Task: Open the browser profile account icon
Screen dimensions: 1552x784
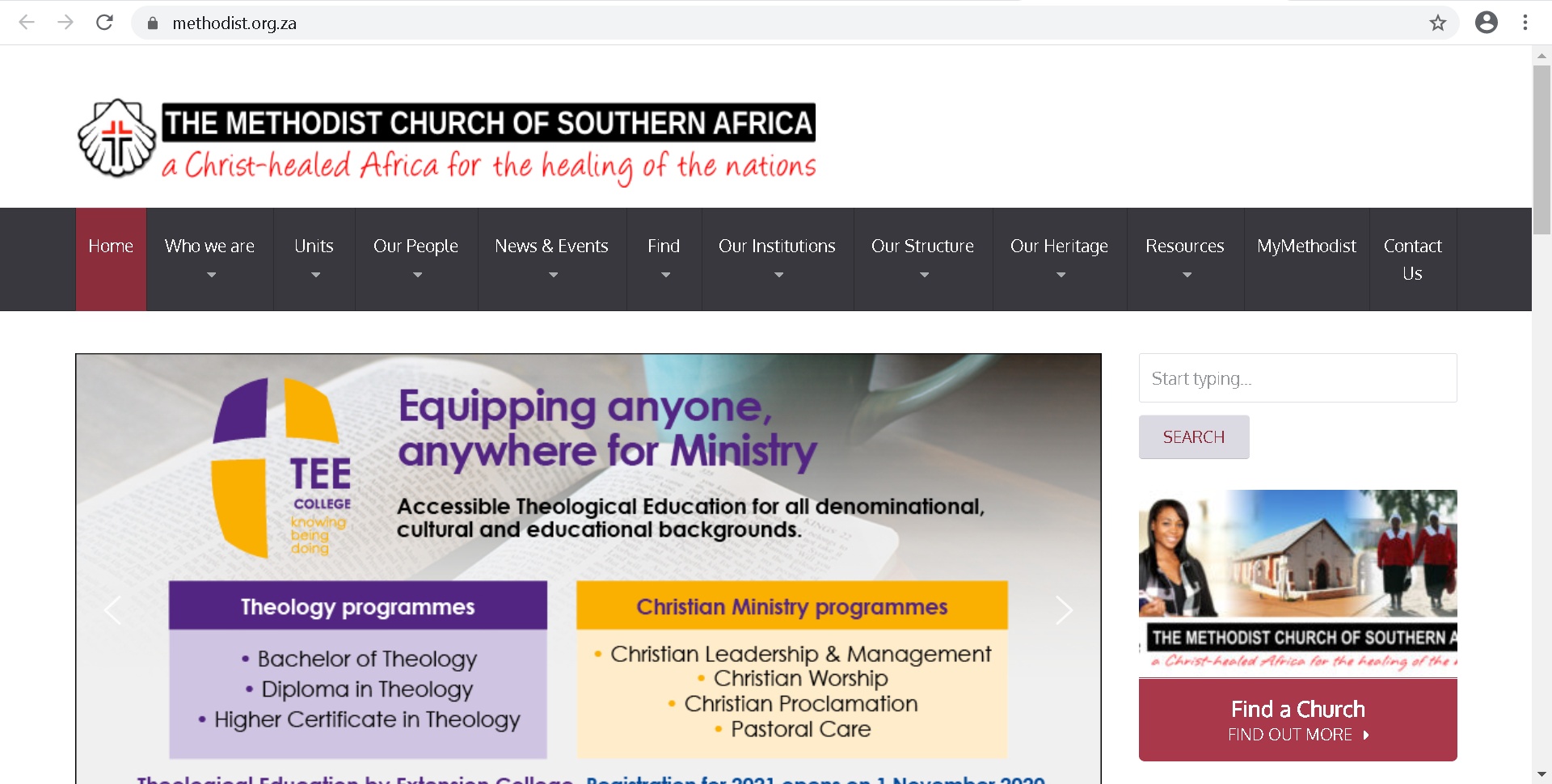Action: [1487, 23]
